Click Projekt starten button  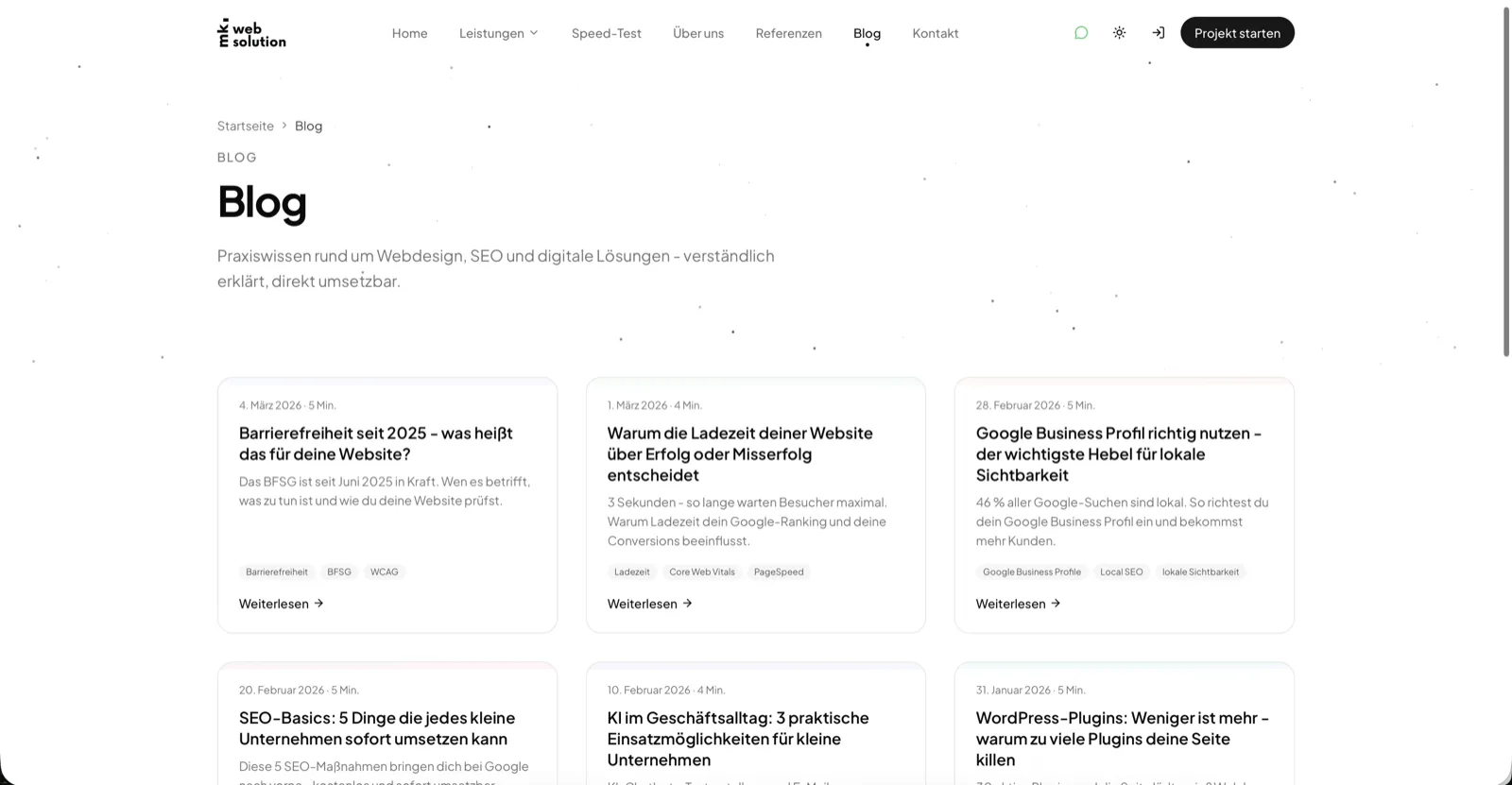[1237, 33]
